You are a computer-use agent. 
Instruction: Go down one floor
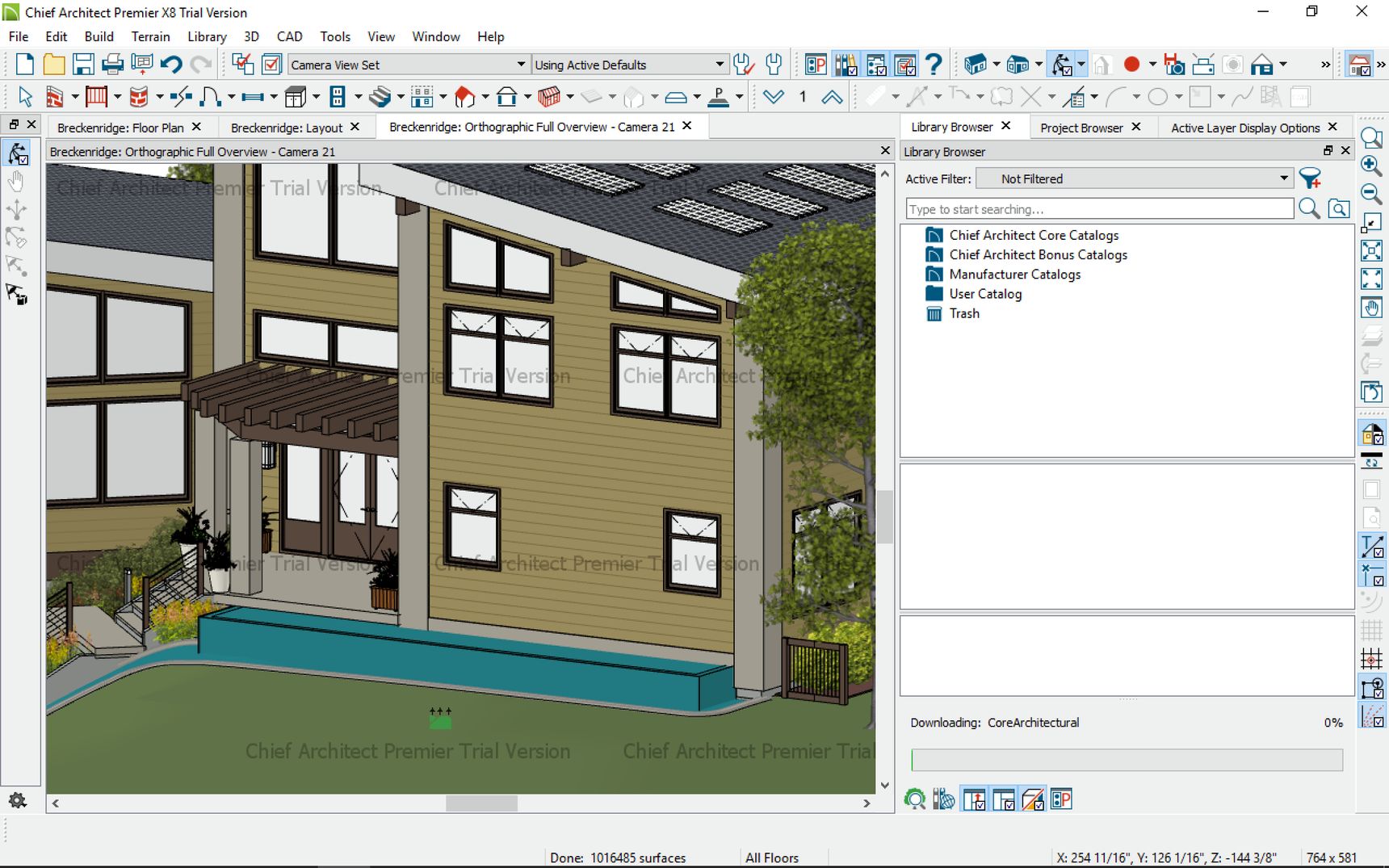coord(774,97)
